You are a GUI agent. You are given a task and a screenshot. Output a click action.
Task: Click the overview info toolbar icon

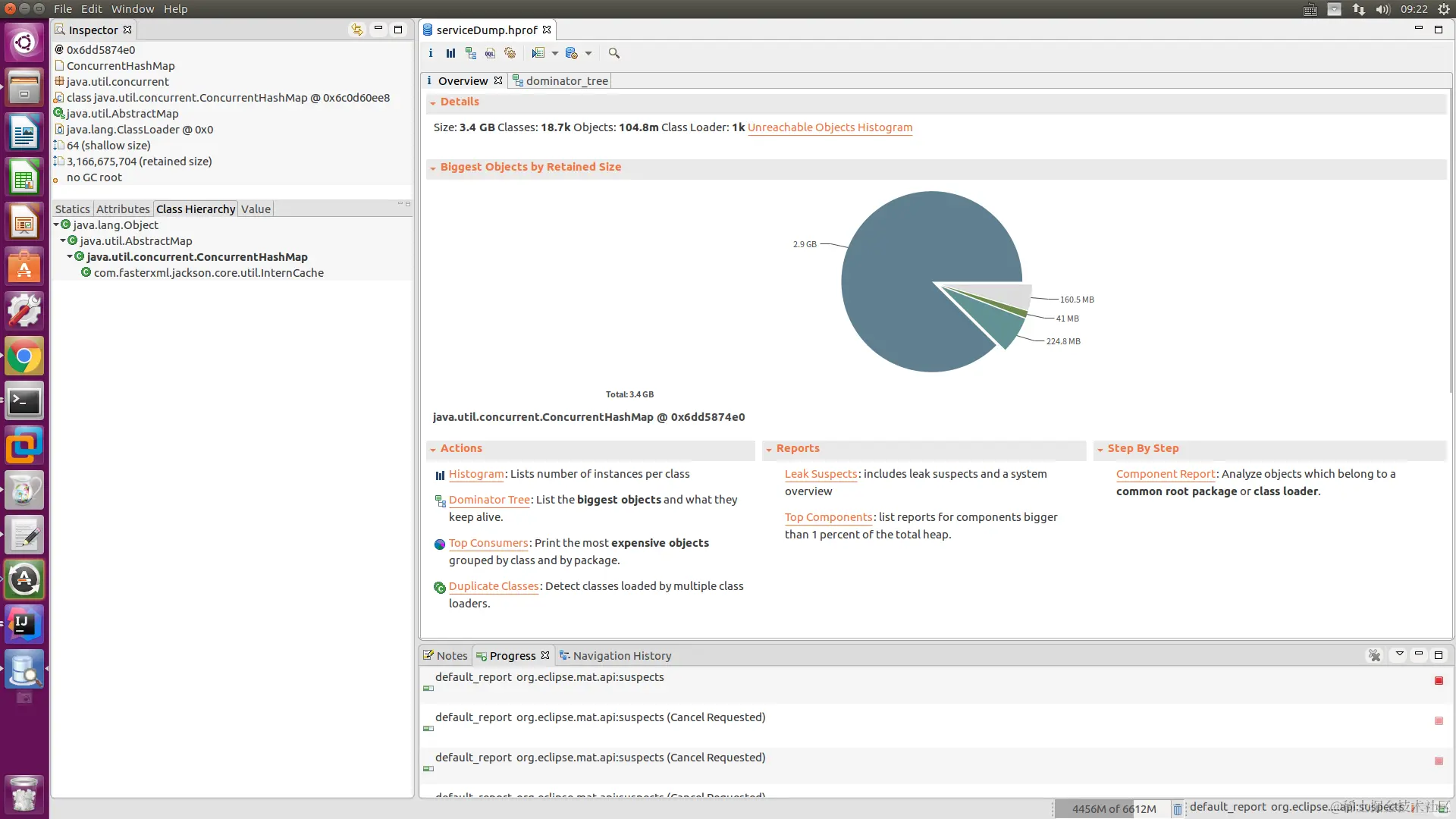point(431,53)
